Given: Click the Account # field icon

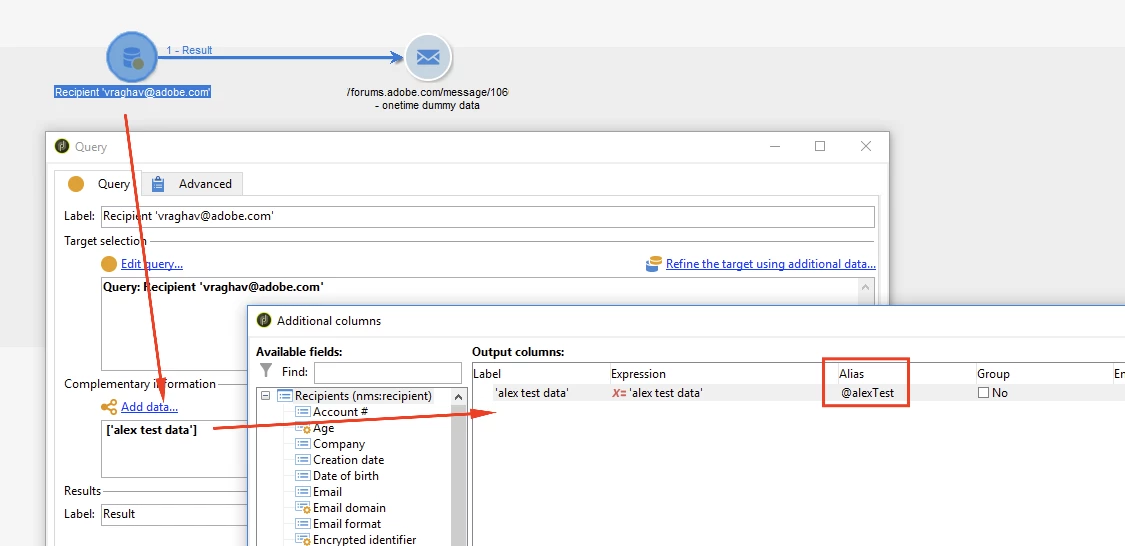Looking at the screenshot, I should pyautogui.click(x=302, y=412).
